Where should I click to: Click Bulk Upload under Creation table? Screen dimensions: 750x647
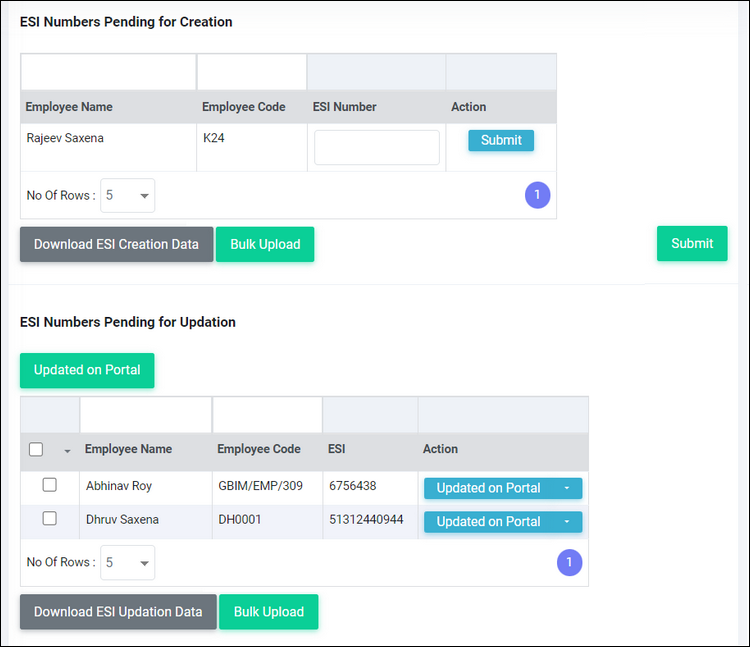[265, 244]
